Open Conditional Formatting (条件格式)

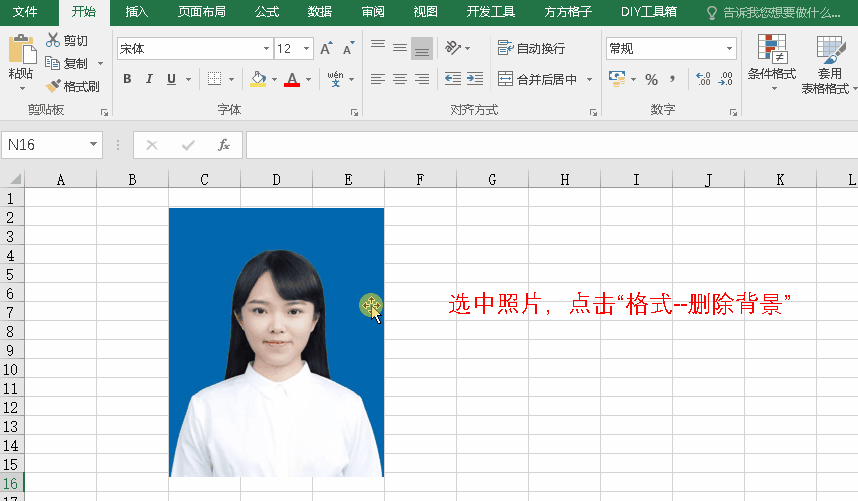coord(772,62)
